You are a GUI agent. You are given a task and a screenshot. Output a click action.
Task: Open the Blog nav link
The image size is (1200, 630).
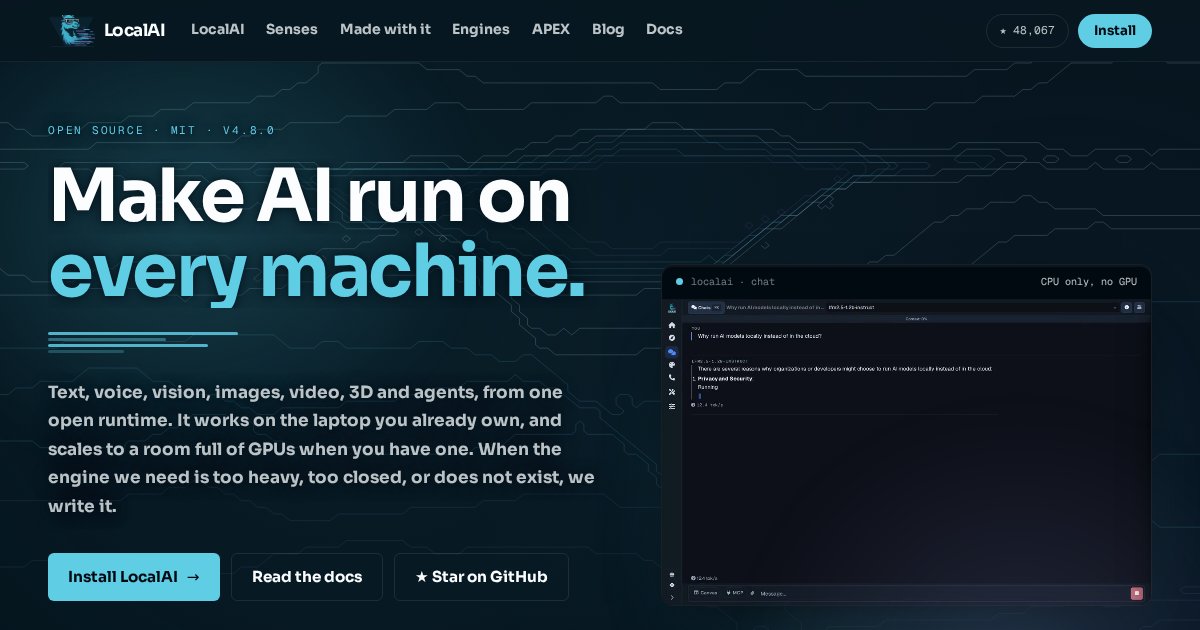coord(608,29)
